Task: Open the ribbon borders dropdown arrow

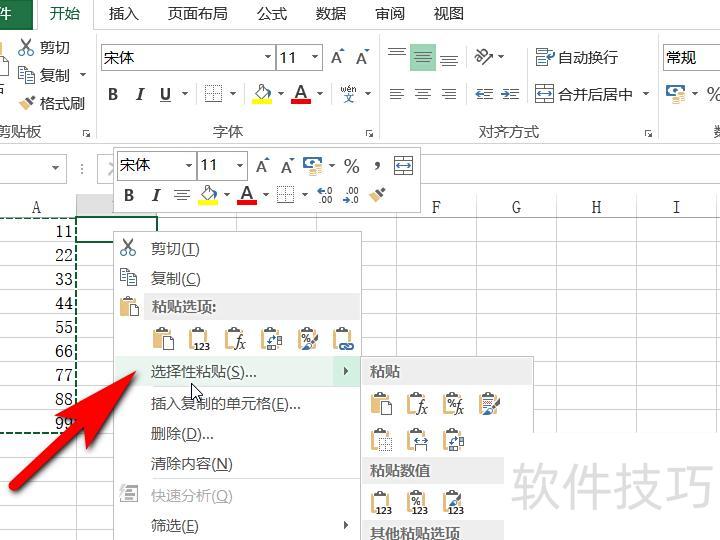Action: coord(233,94)
